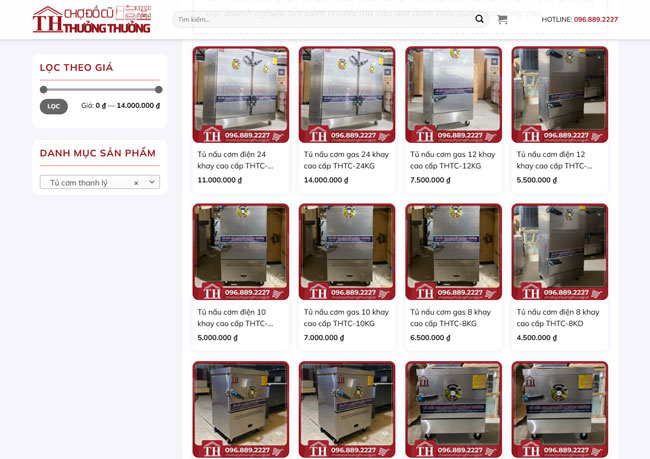Click the search magnifier icon
The image size is (650, 459).
click(479, 19)
